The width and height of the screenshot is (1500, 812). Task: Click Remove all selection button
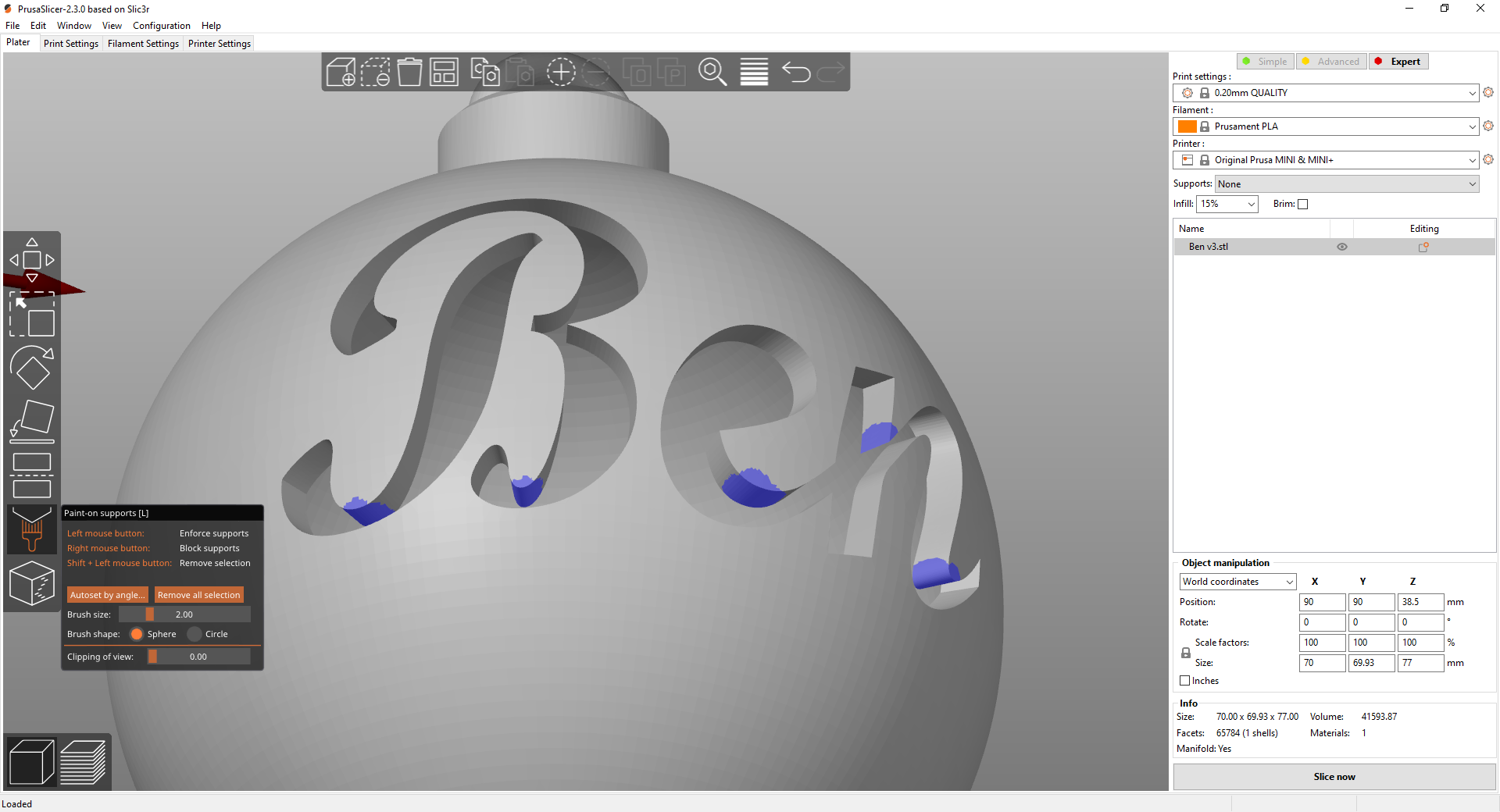point(199,595)
